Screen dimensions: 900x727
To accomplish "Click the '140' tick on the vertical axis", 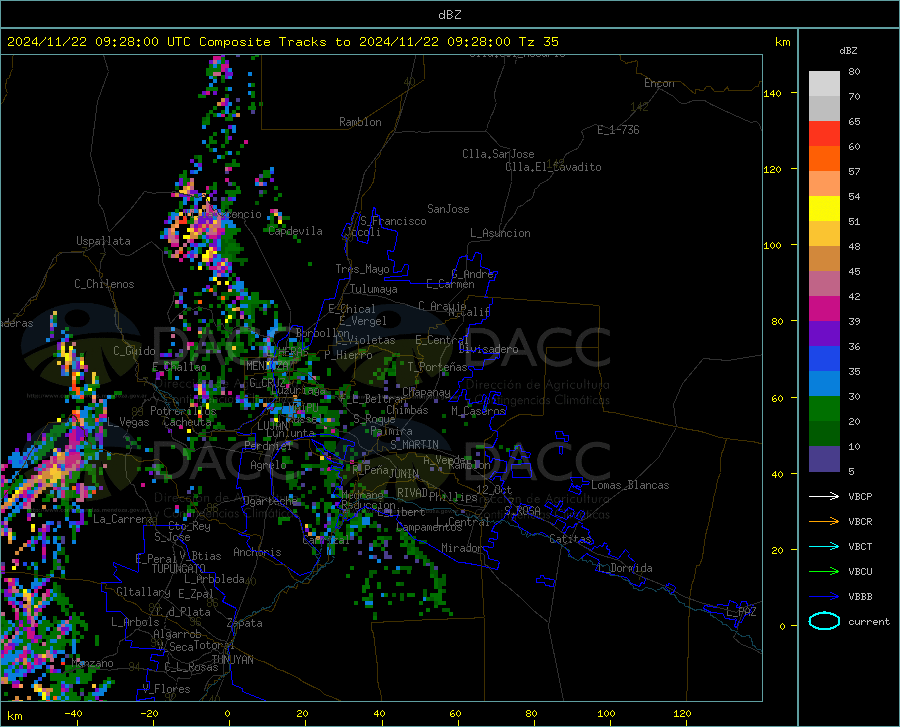I will click(773, 94).
